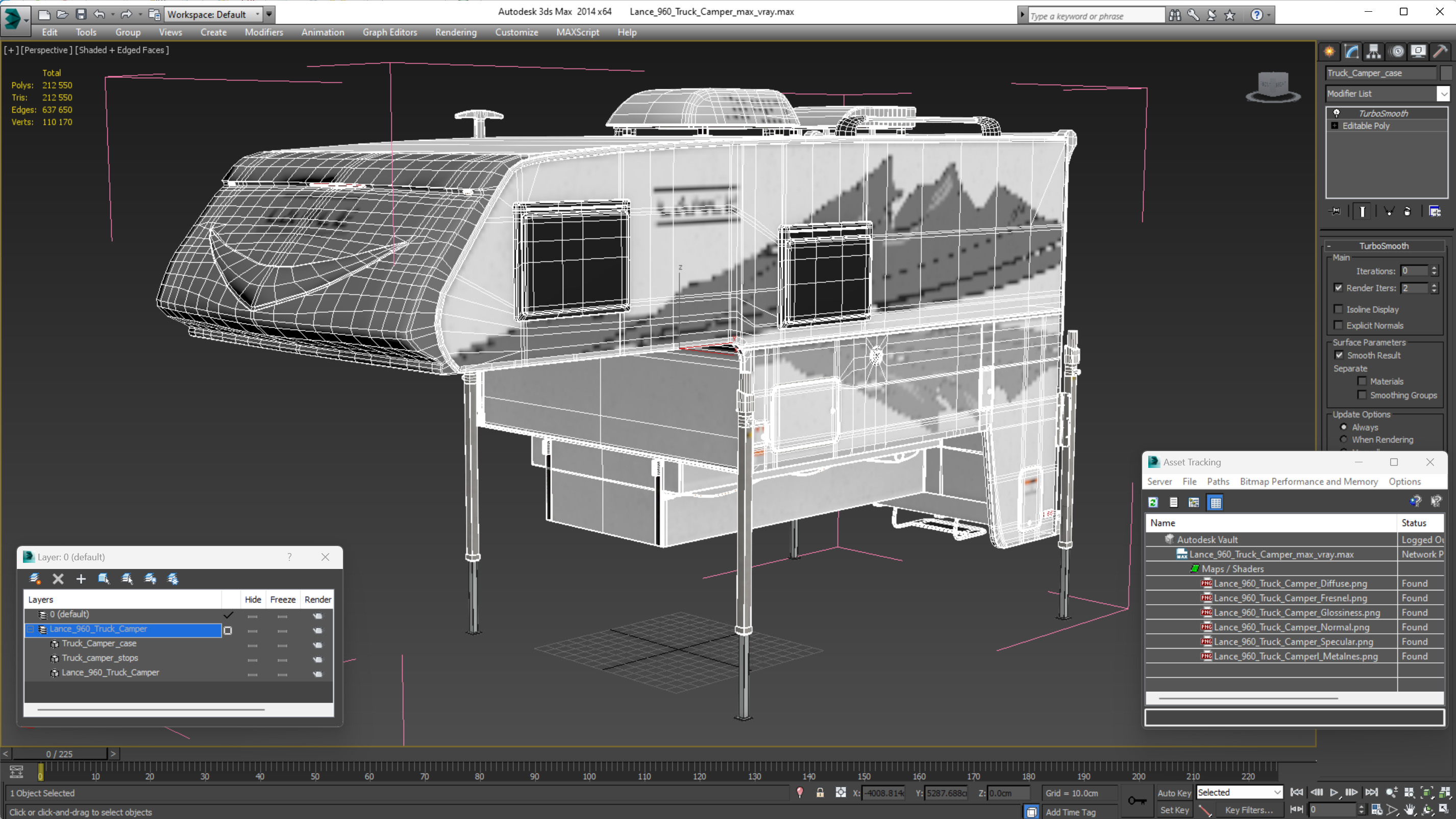Click Add Selected Objects to layer plus icon

[x=81, y=578]
